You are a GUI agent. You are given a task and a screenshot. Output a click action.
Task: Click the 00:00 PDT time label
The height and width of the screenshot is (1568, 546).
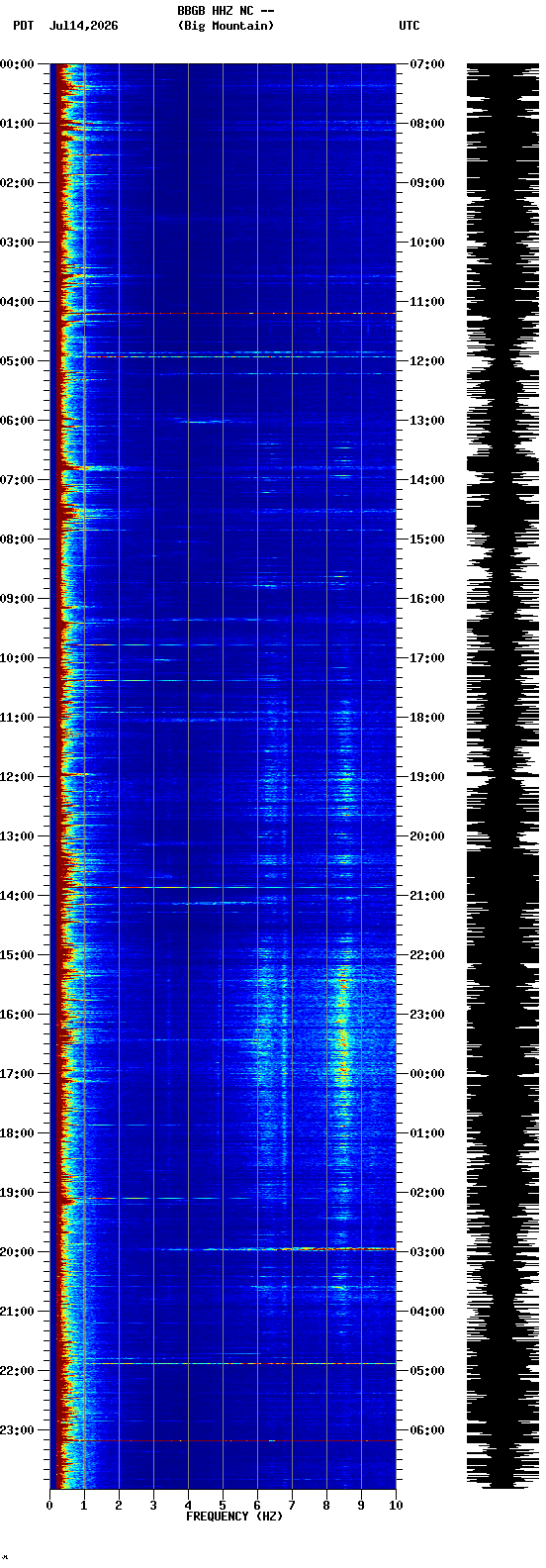click(x=18, y=64)
